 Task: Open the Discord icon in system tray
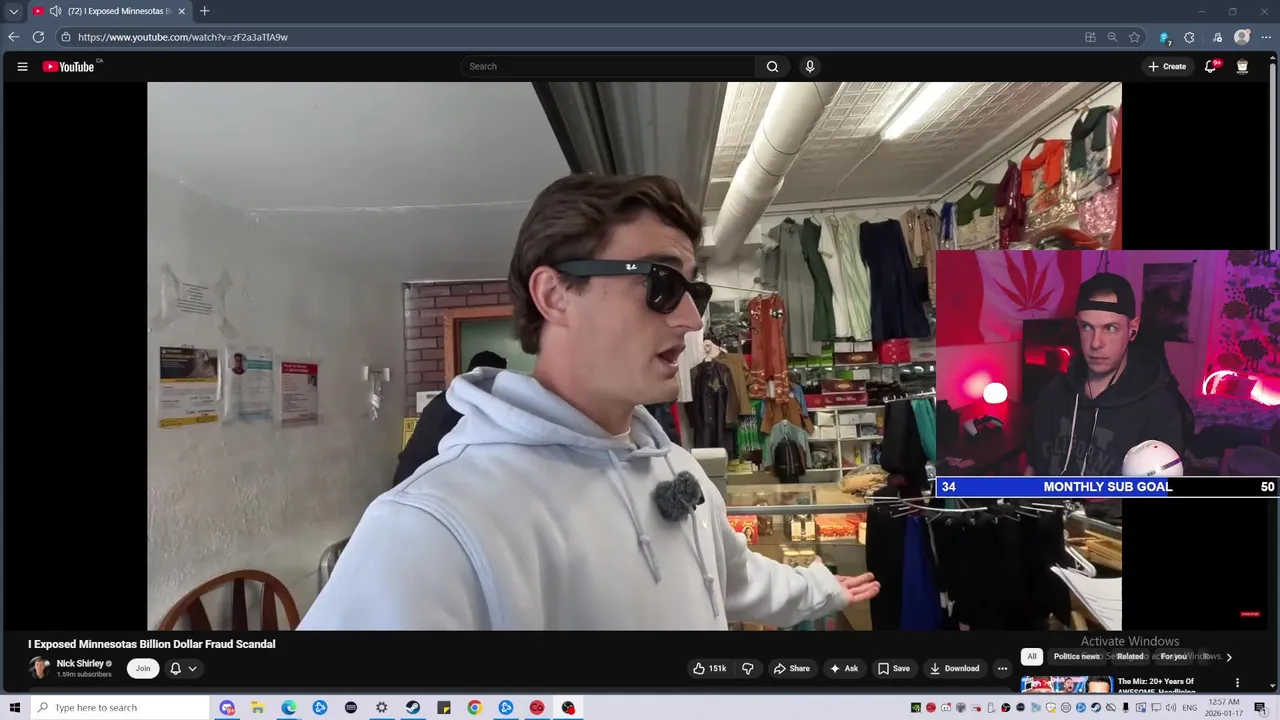tap(946, 708)
